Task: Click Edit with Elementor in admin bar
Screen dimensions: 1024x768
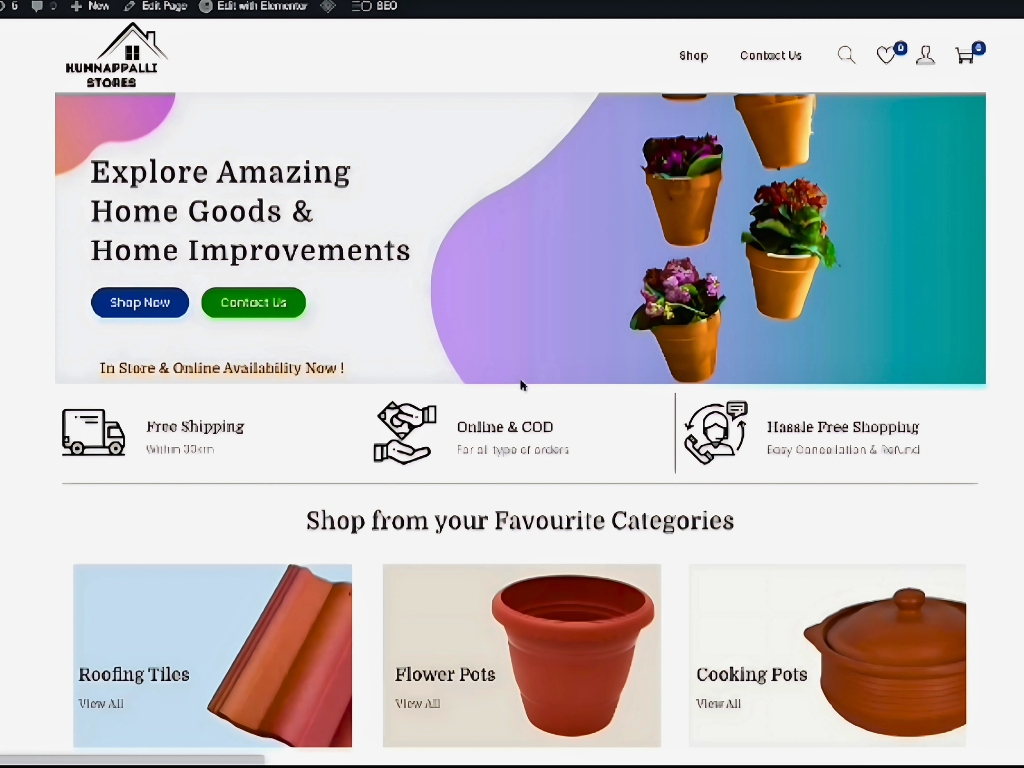Action: click(x=253, y=6)
